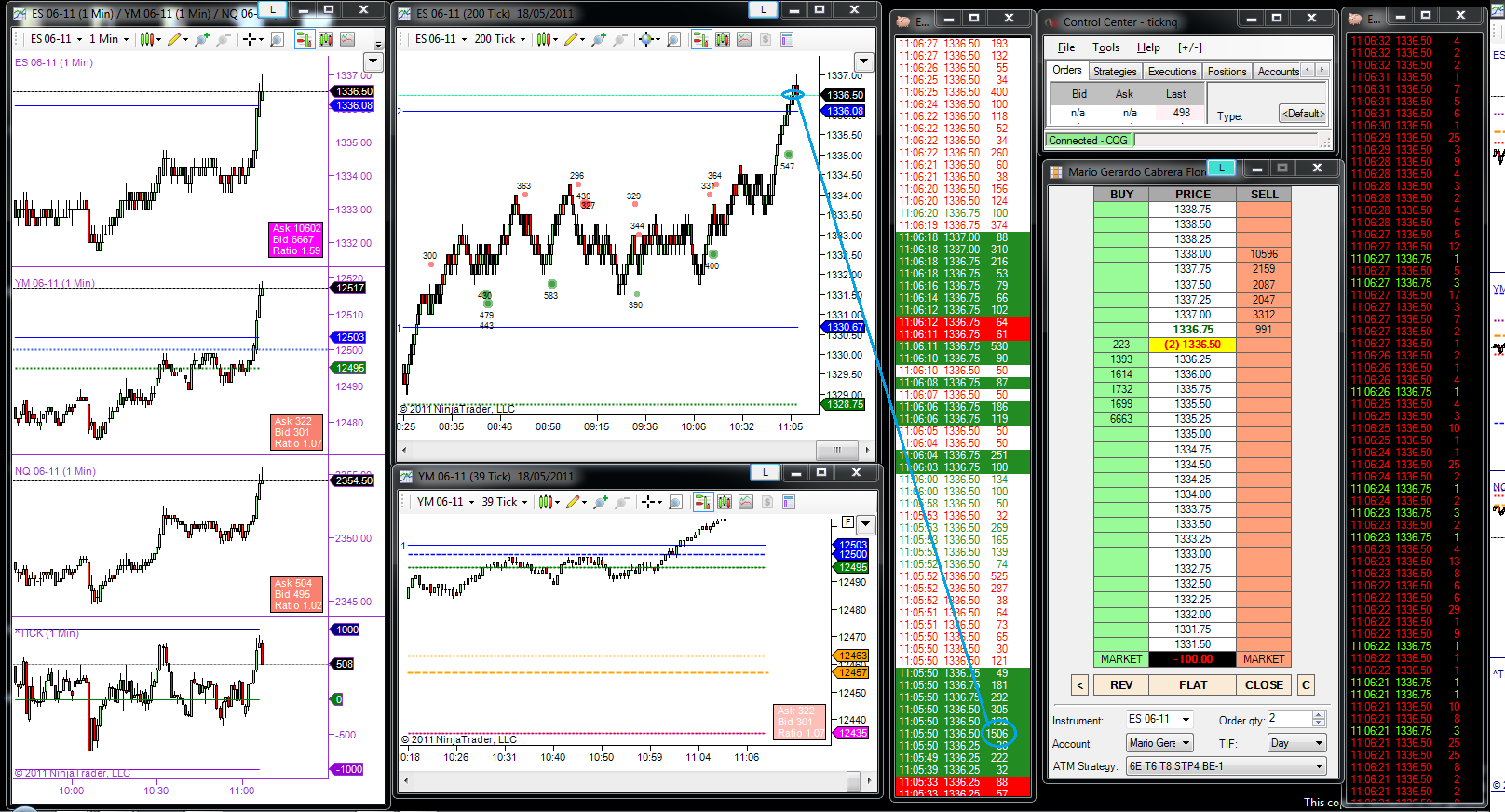Open the File menu in Control Center
Image resolution: width=1505 pixels, height=812 pixels.
tap(1066, 47)
